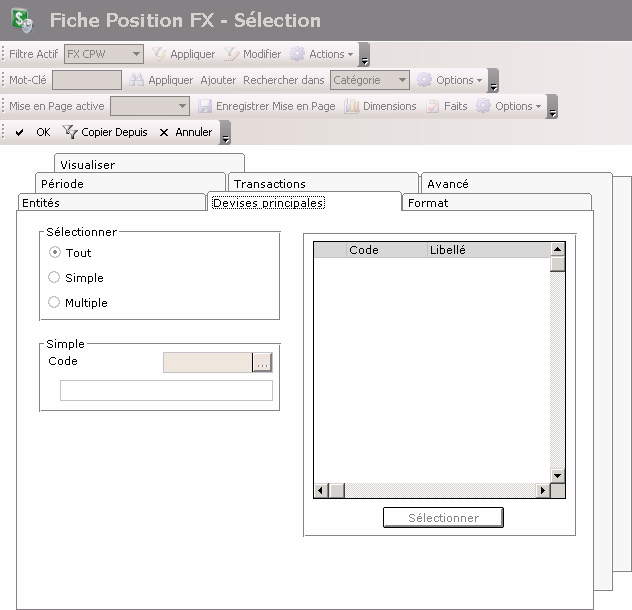Click the Appliquer filter icon
This screenshot has height=610, width=632.
(x=159, y=54)
